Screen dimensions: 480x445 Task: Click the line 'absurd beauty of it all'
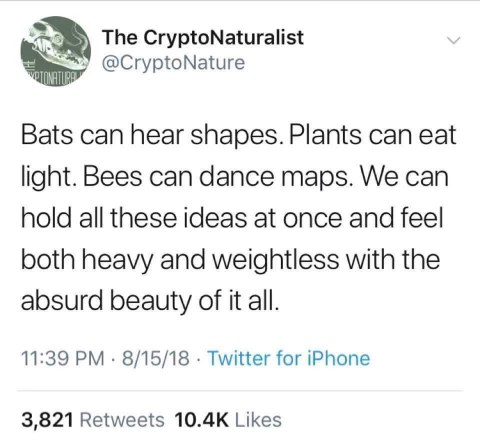[x=149, y=301]
